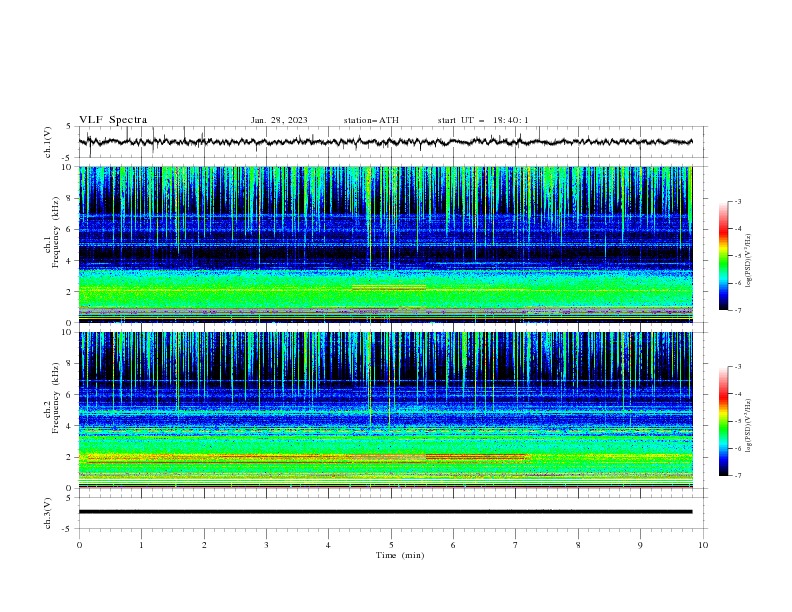Click the "ch.2 Frequency (kHz)" axis label
This screenshot has width=792, height=612.
pyautogui.click(x=52, y=398)
